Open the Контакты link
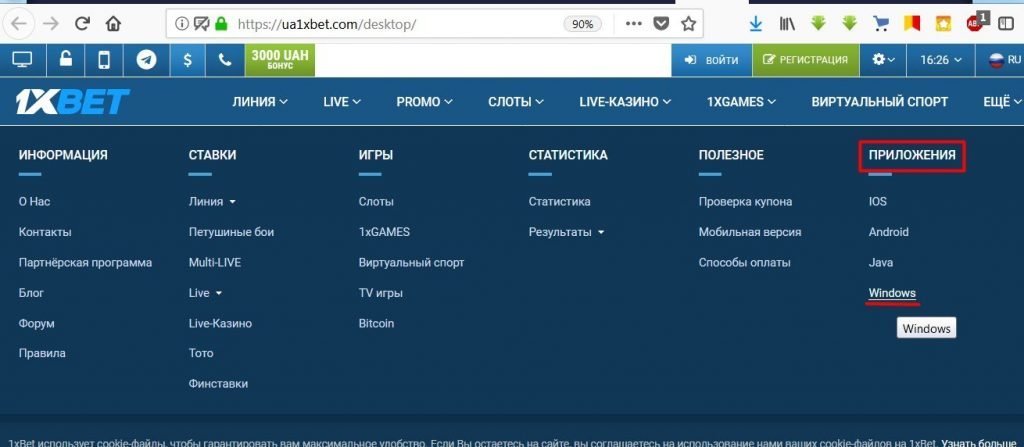Image resolution: width=1024 pixels, height=447 pixels. coord(45,232)
